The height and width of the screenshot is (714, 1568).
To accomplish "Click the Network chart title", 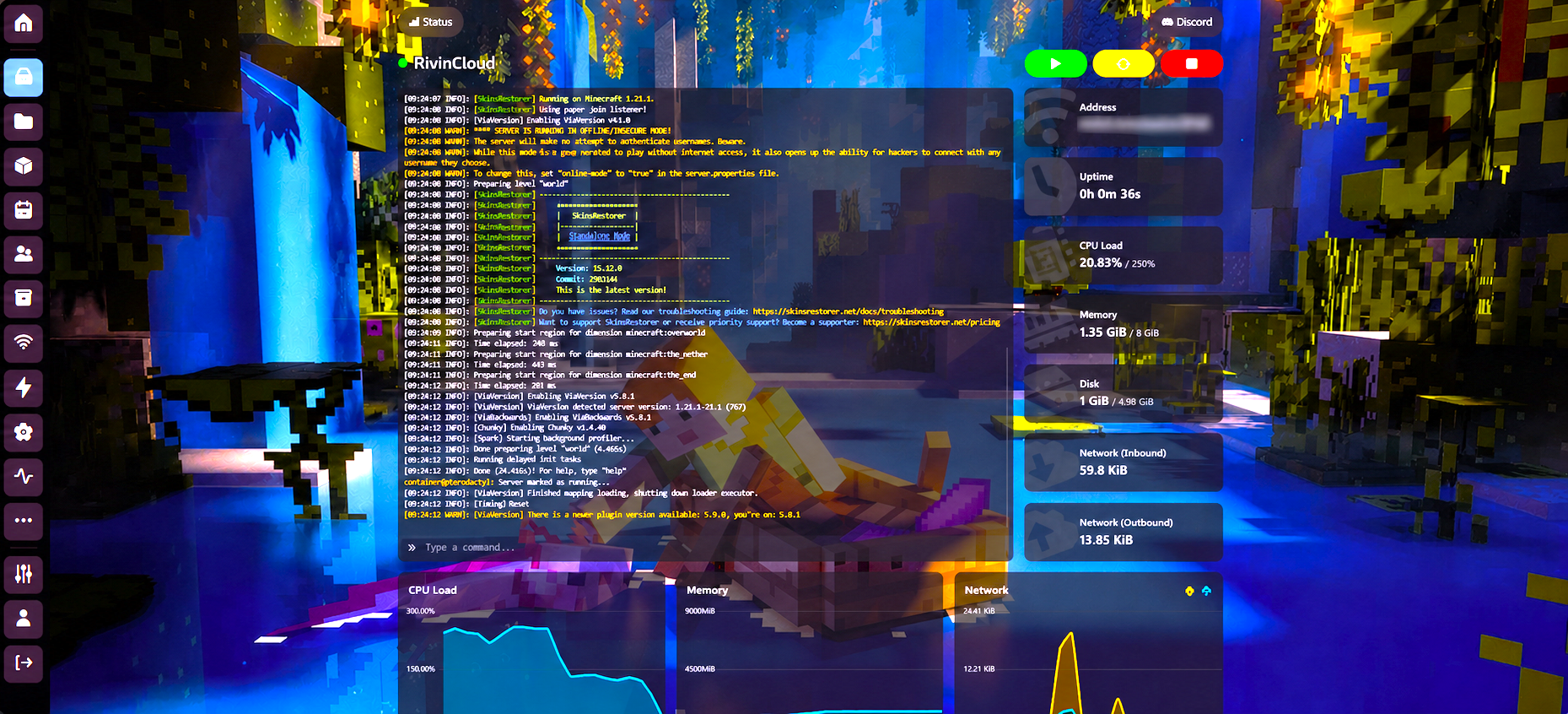I will pos(986,590).
